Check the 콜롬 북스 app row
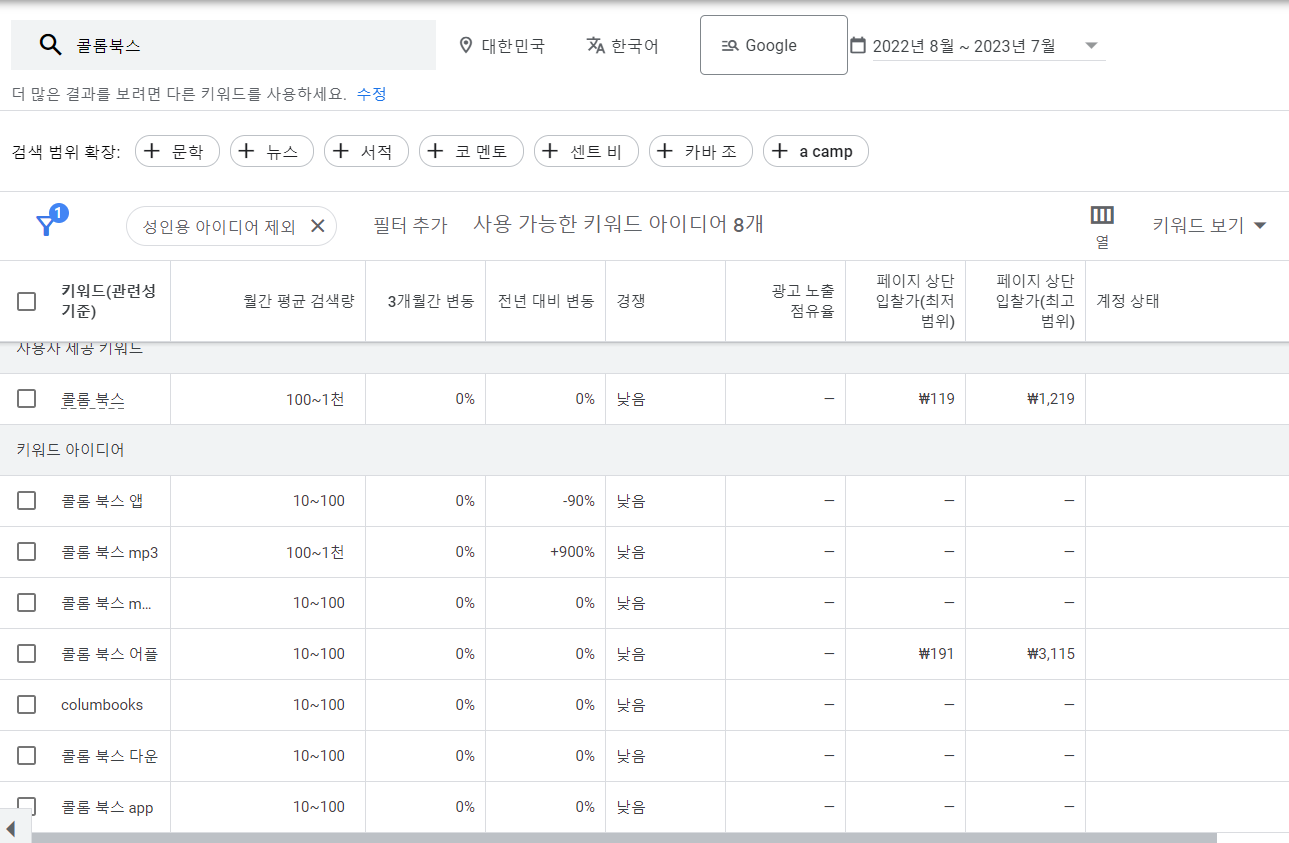This screenshot has height=843, width=1289. (x=27, y=806)
